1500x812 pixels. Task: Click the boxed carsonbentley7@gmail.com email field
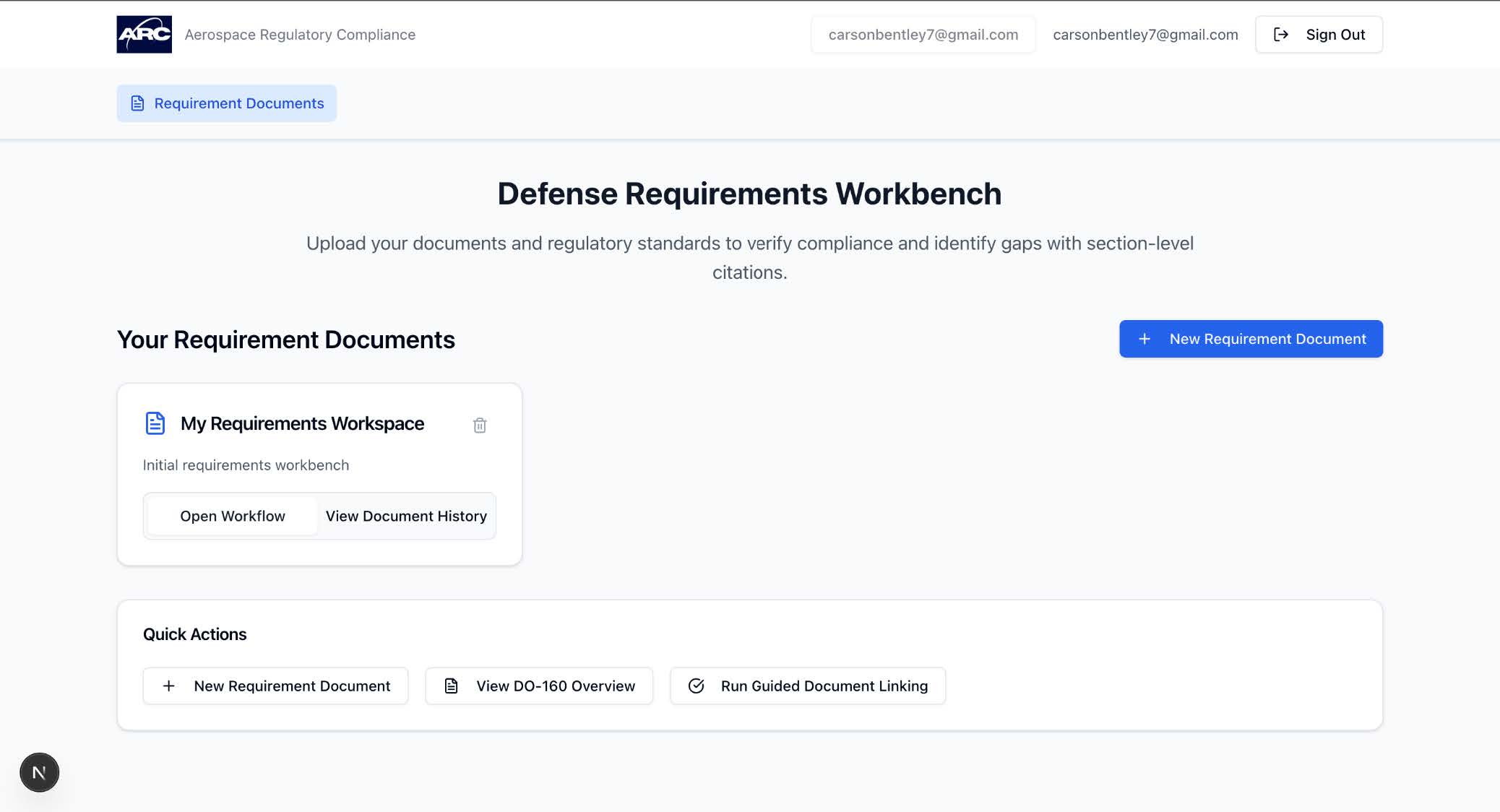click(x=923, y=34)
